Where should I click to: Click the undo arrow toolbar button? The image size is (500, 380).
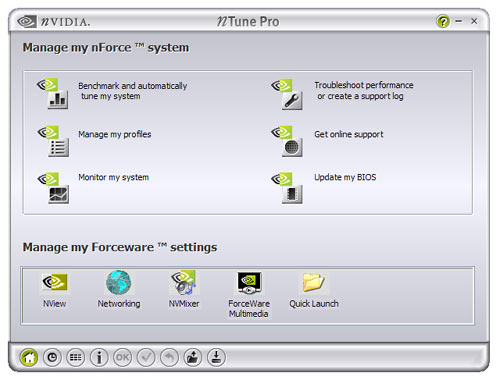(169, 358)
